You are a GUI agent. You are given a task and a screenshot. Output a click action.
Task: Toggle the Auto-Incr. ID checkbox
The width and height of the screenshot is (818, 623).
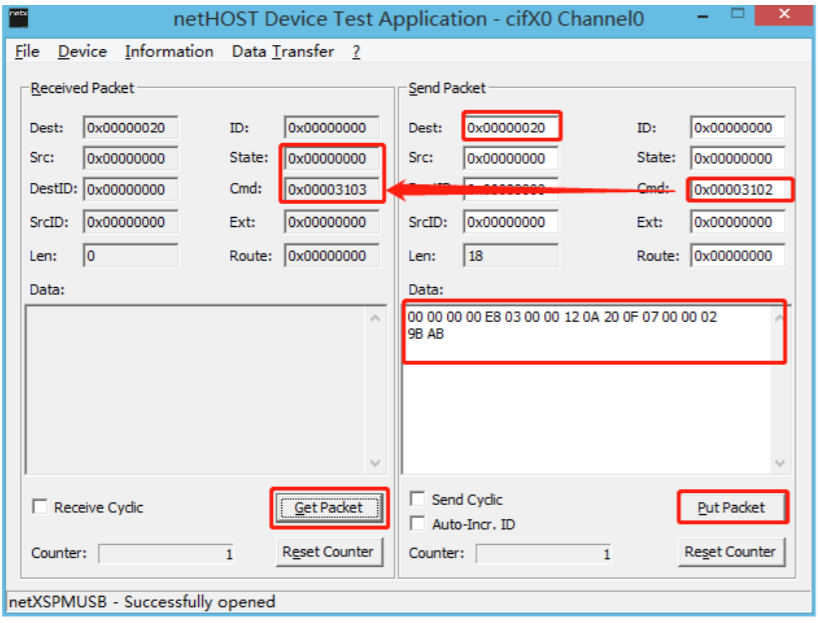point(417,523)
